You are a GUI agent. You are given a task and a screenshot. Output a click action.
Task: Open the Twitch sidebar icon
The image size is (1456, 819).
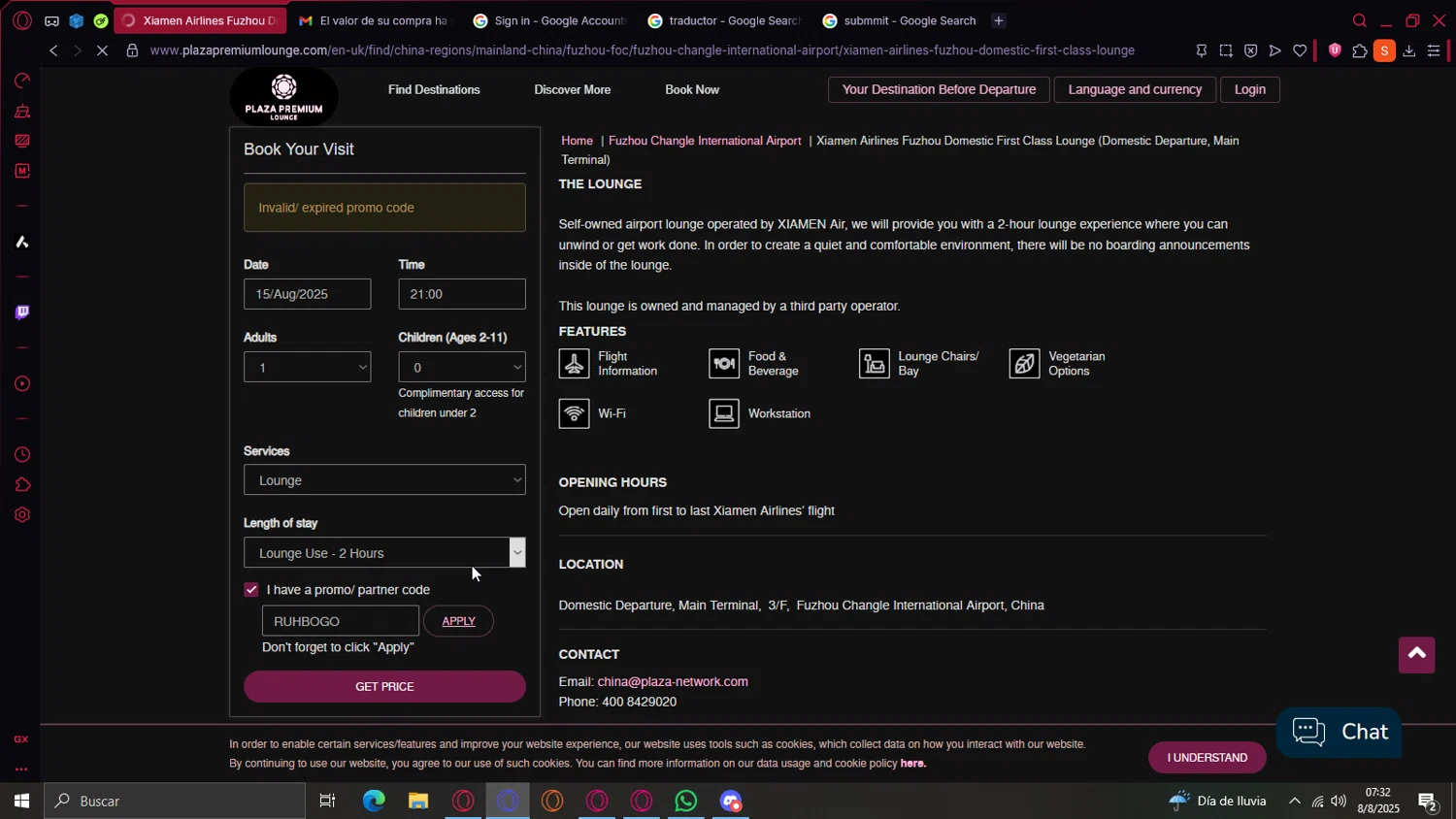(22, 312)
